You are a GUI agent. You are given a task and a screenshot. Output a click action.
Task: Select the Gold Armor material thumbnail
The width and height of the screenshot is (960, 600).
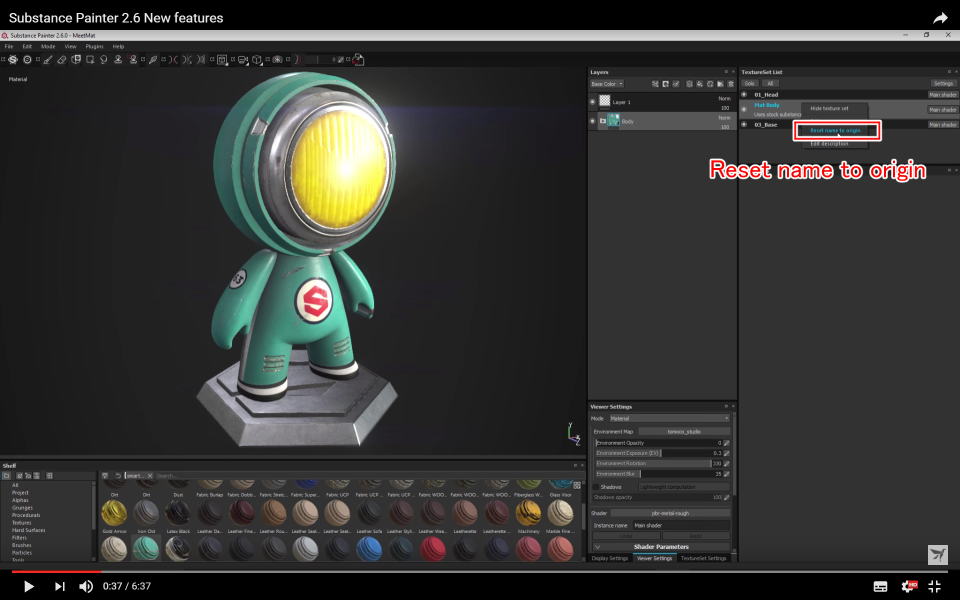(114, 513)
